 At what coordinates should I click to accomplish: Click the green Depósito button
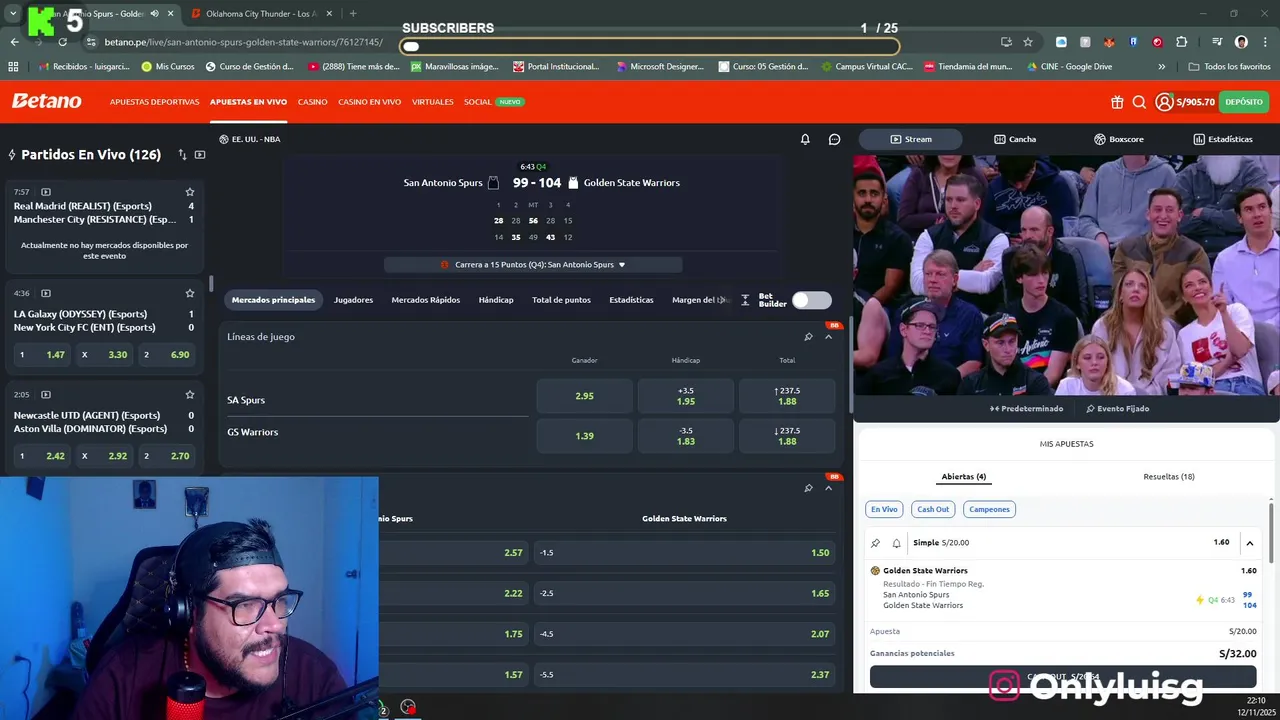1244,102
